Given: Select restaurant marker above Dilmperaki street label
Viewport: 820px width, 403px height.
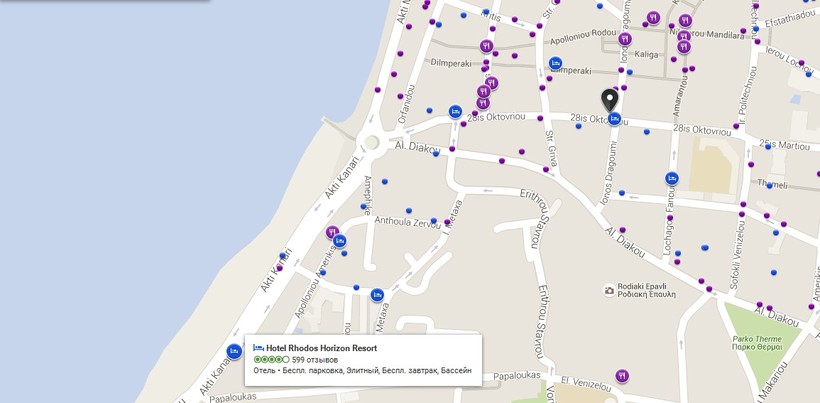Looking at the screenshot, I should point(486,46).
